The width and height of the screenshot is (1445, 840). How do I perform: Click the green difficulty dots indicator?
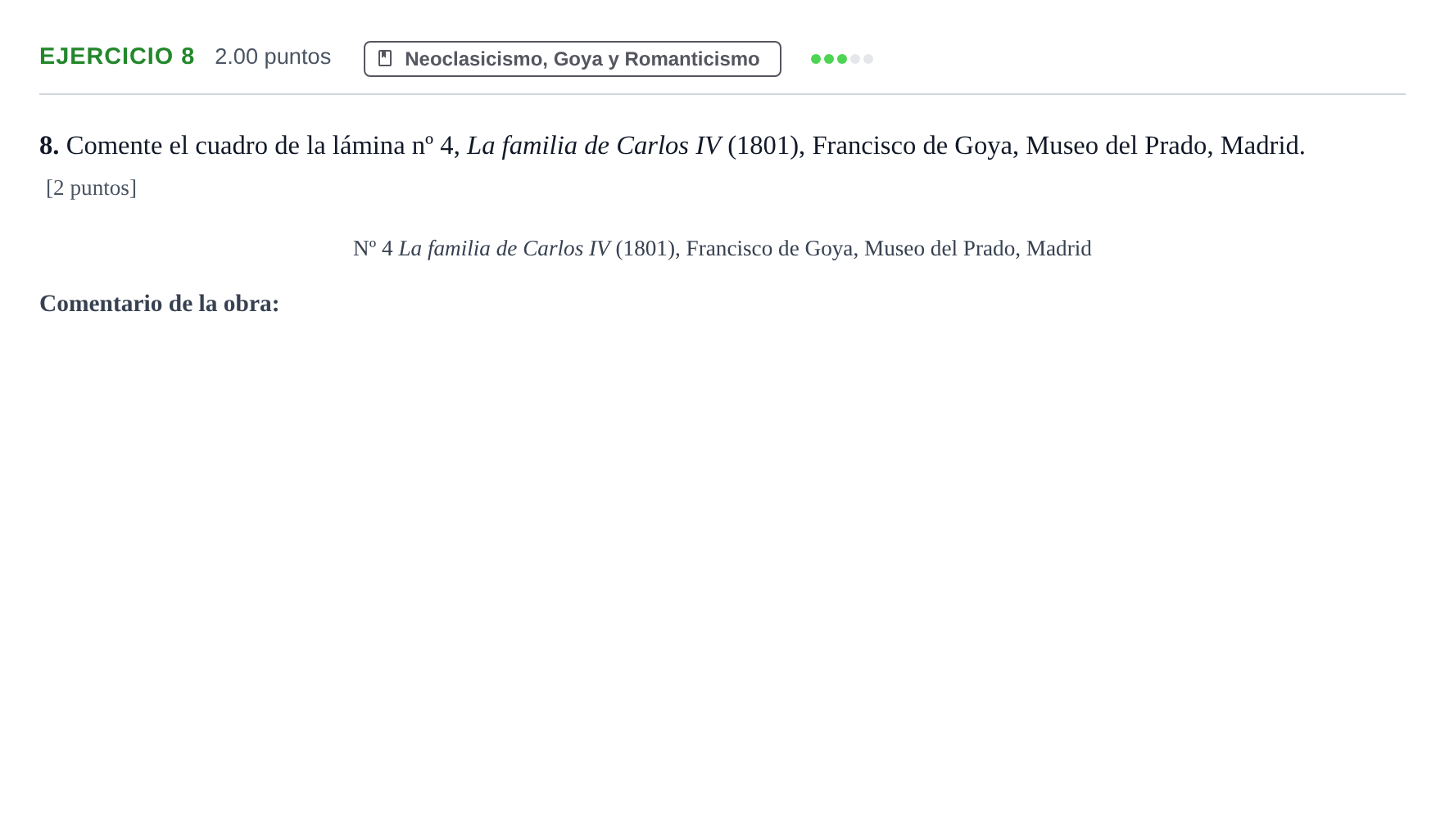(842, 59)
